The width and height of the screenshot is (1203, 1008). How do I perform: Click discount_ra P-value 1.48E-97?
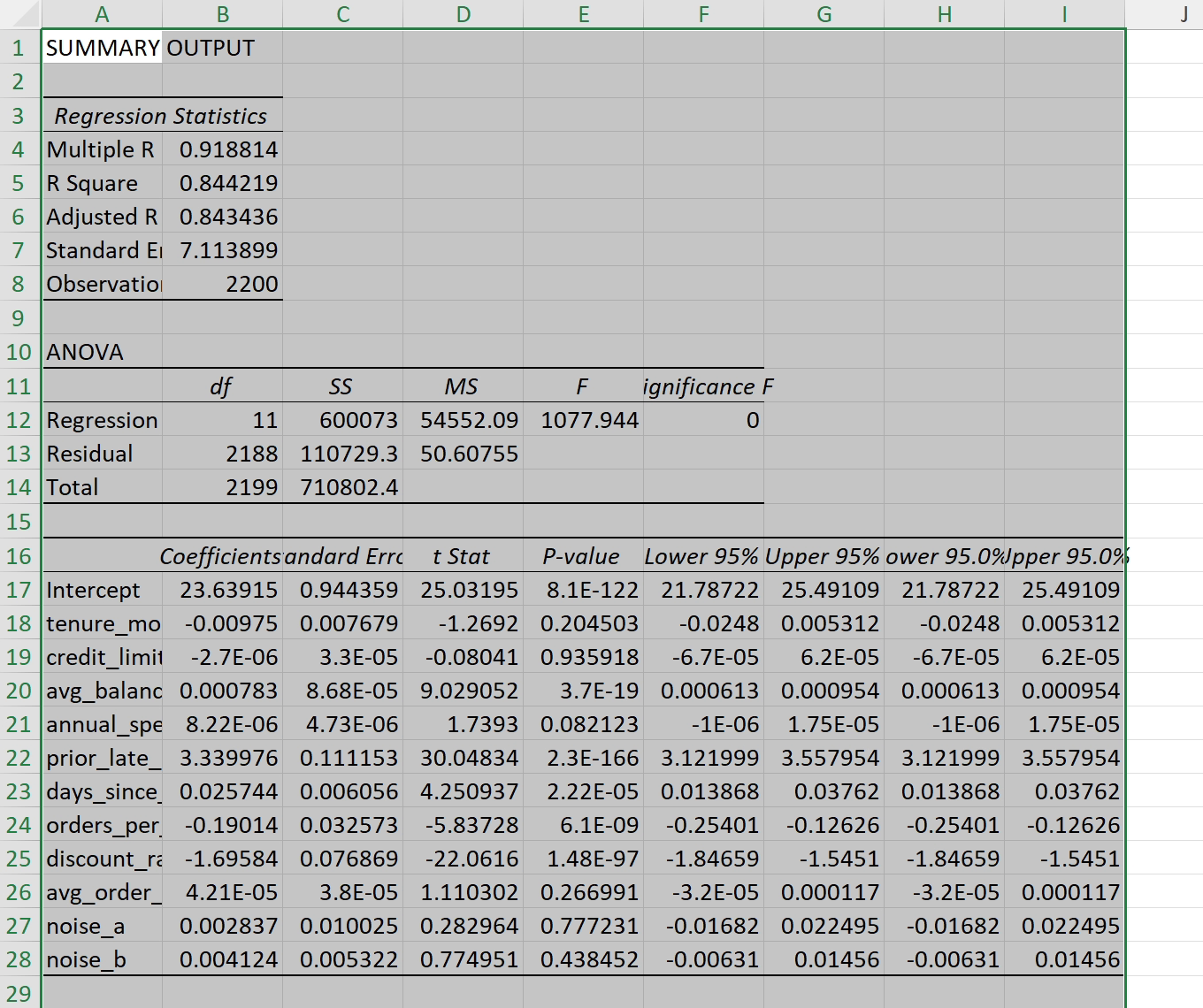tap(584, 859)
